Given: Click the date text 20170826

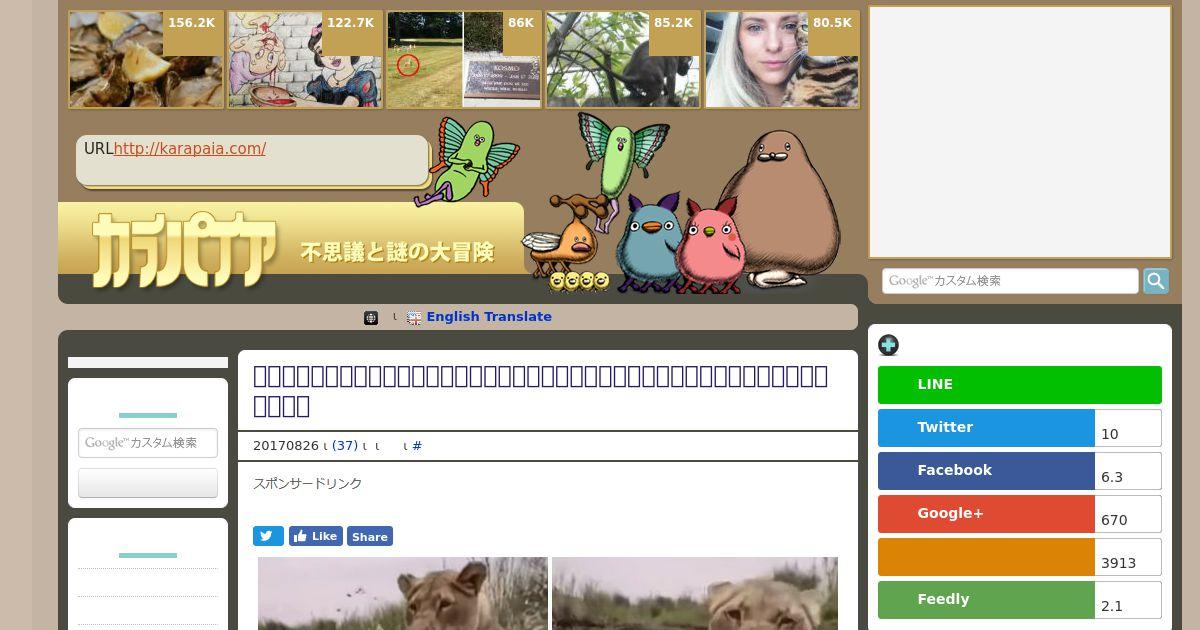Looking at the screenshot, I should click(x=286, y=446).
